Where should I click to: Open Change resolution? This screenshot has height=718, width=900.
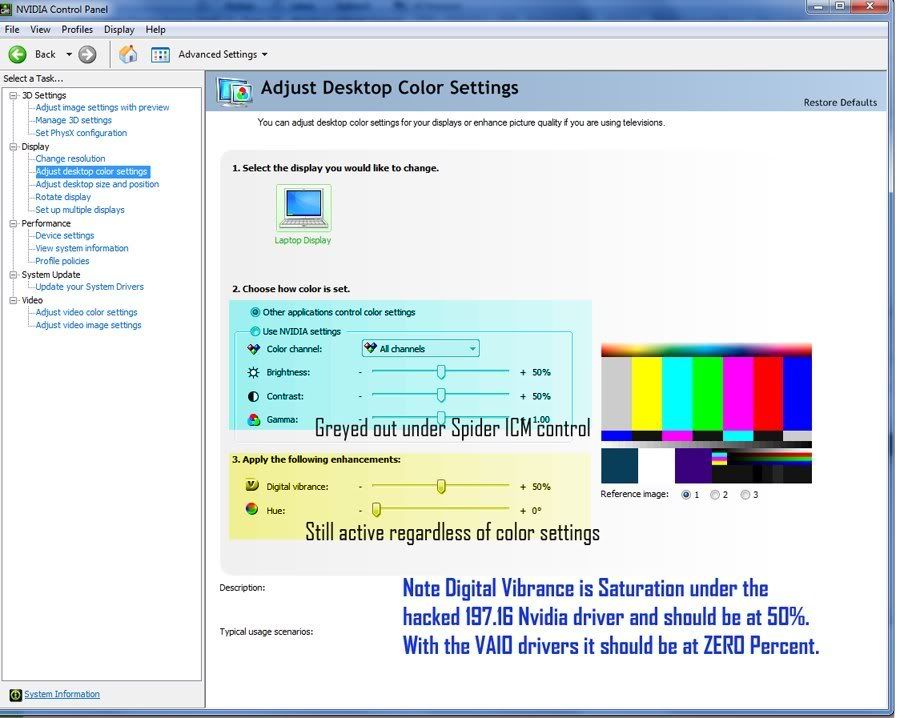[x=70, y=158]
